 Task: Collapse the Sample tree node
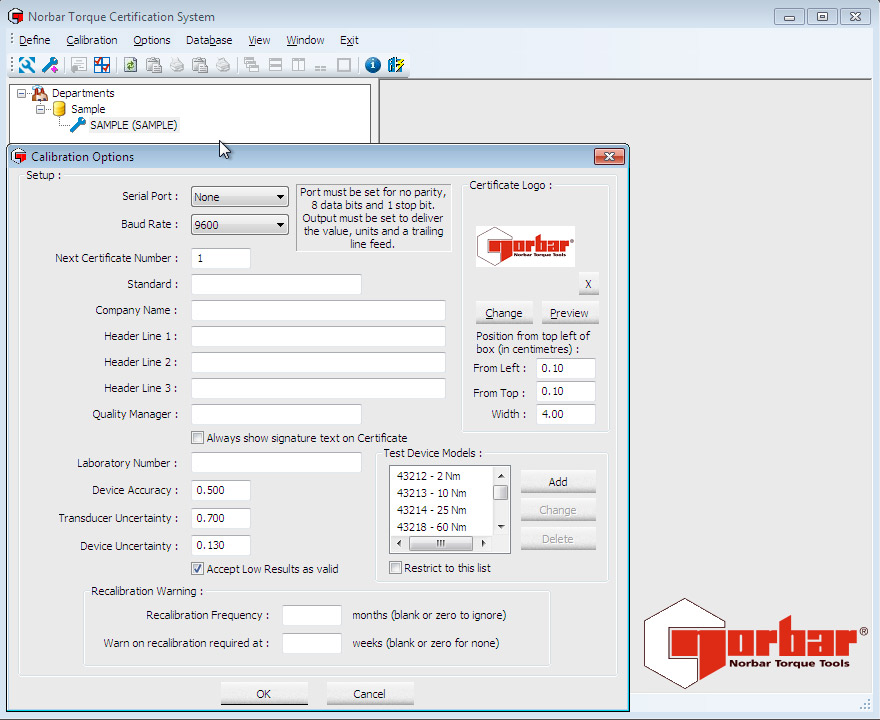click(x=40, y=109)
